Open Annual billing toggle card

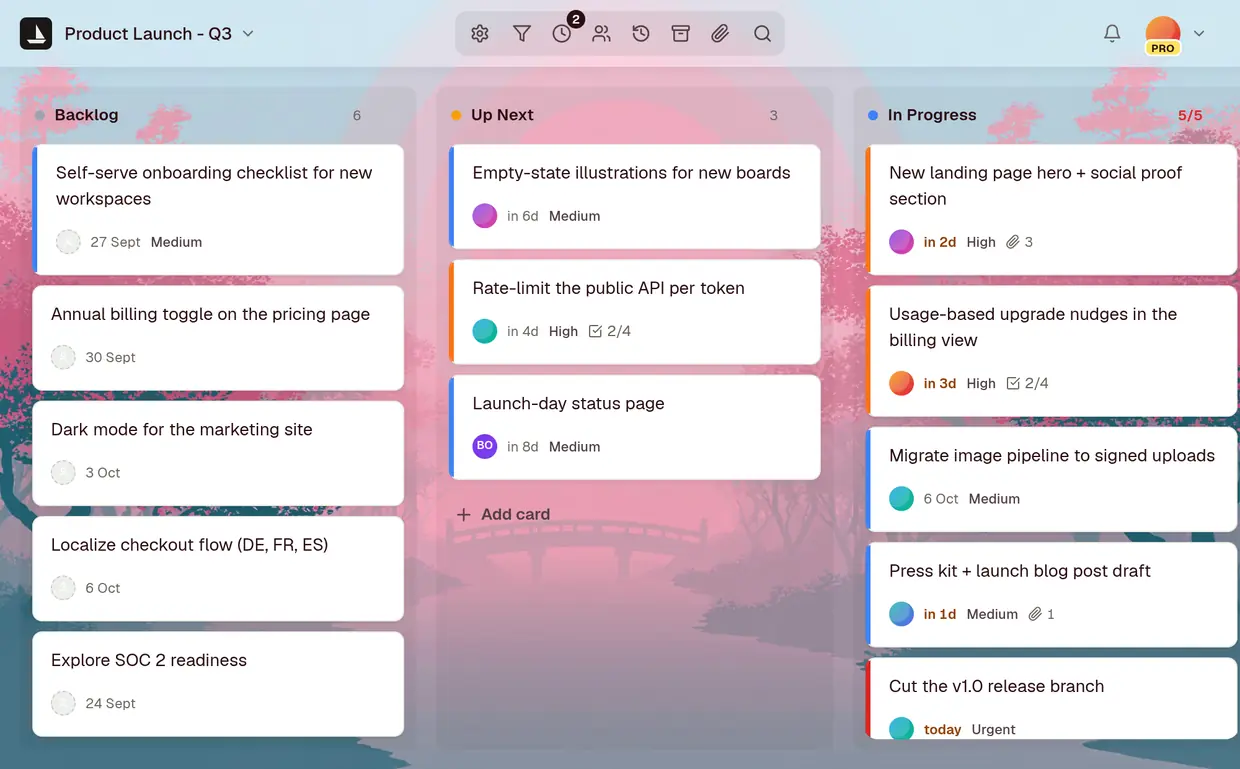pyautogui.click(x=218, y=338)
